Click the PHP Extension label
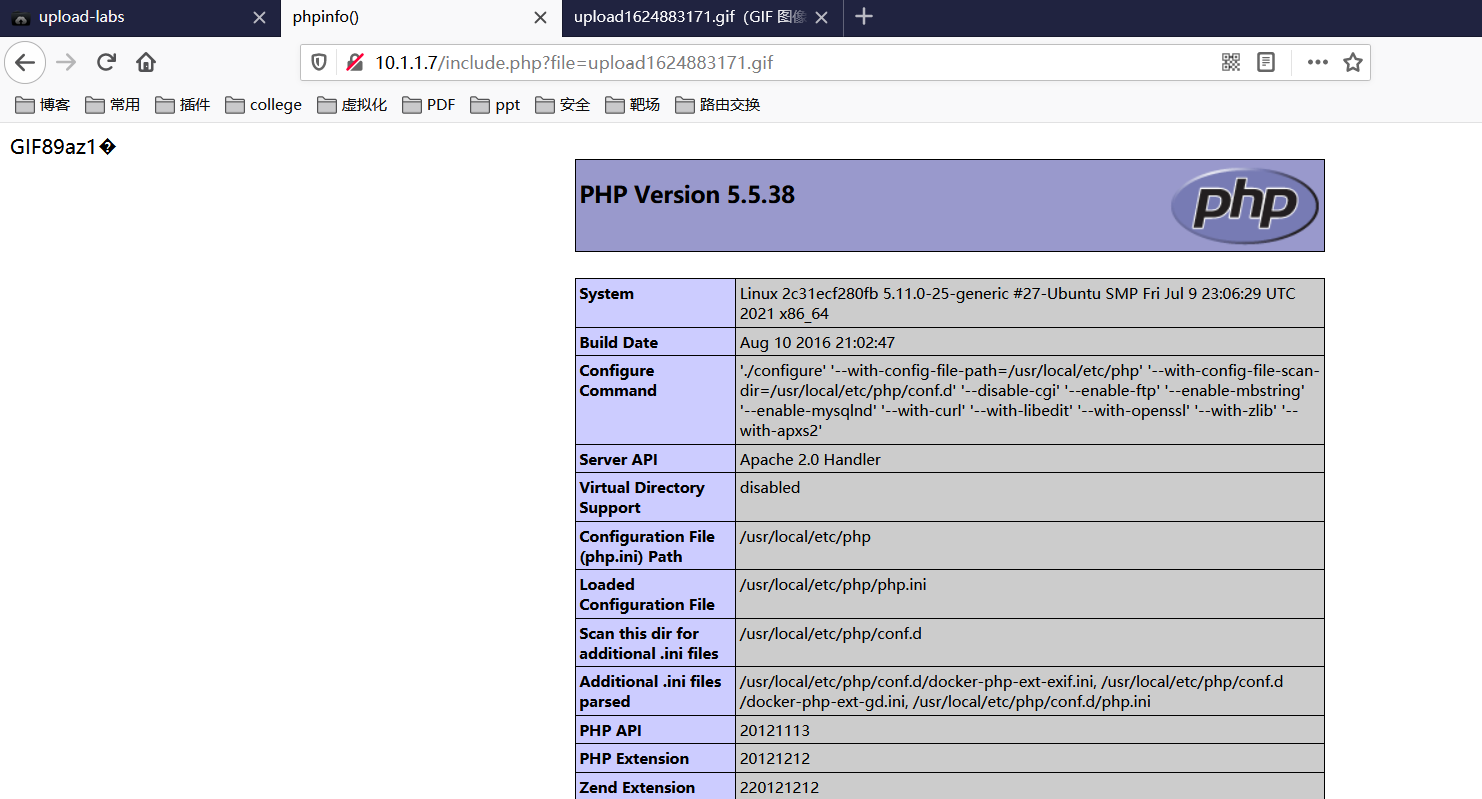This screenshot has width=1482, height=799. pos(634,758)
